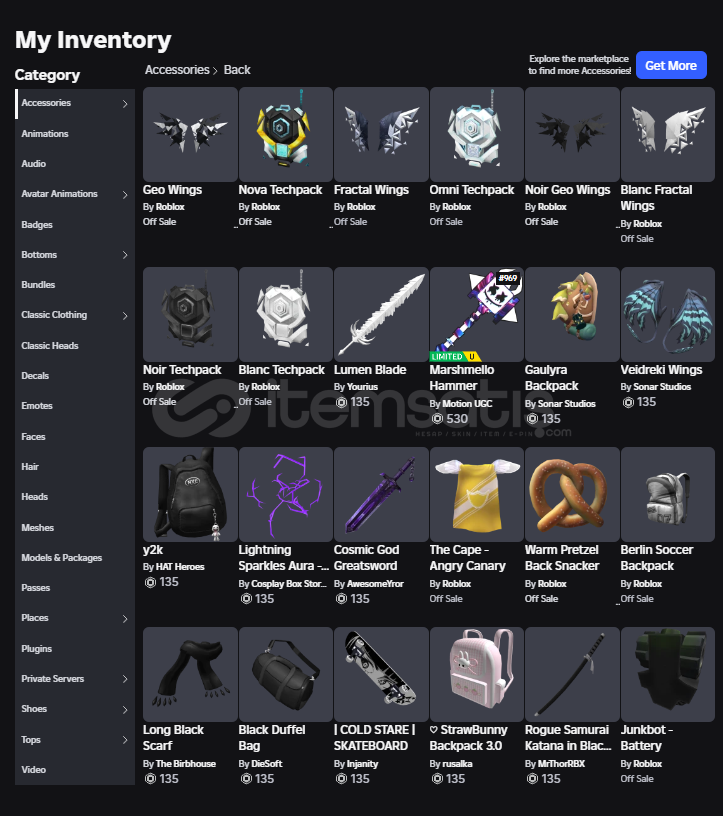Open the Warm Pretzel Back Snacker image

tap(572, 494)
